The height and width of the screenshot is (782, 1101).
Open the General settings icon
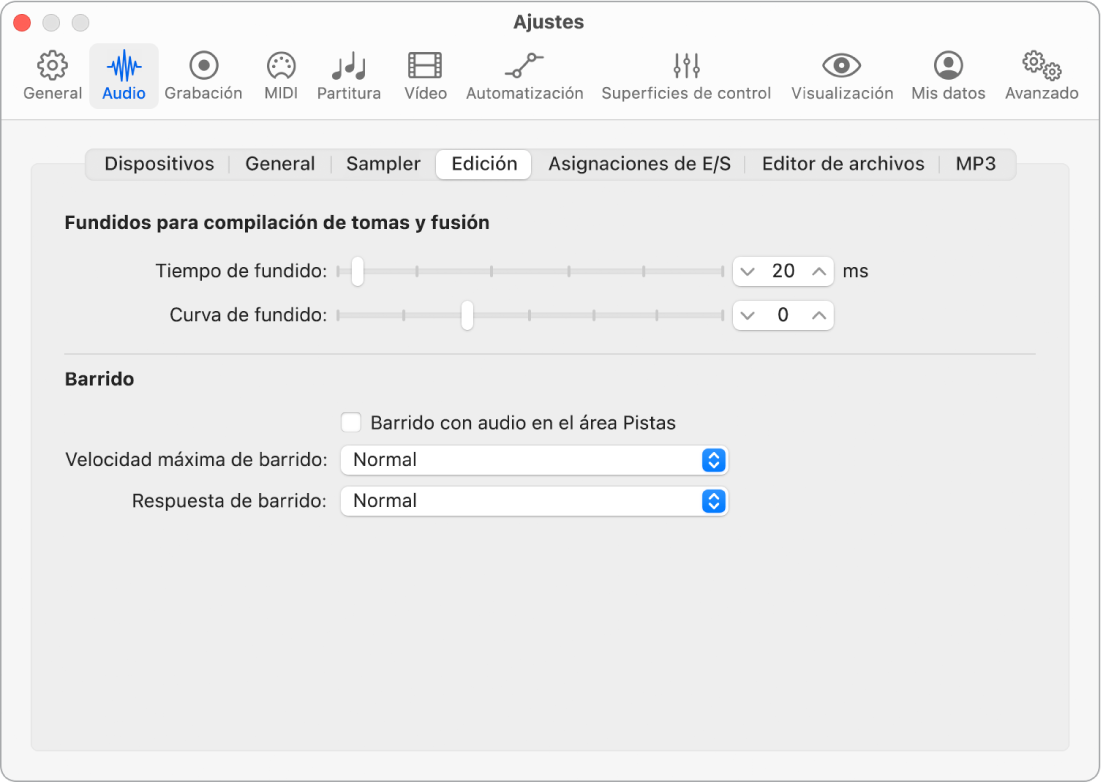click(x=52, y=75)
